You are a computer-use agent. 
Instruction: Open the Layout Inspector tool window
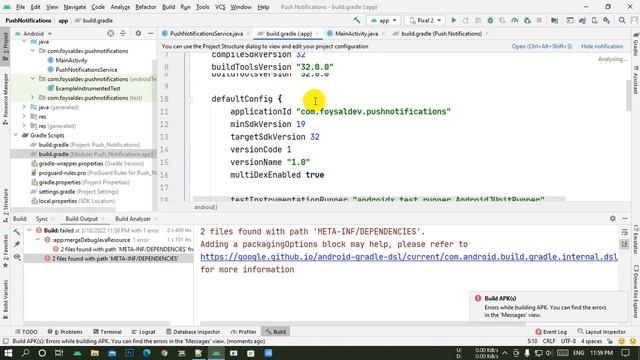coord(601,332)
